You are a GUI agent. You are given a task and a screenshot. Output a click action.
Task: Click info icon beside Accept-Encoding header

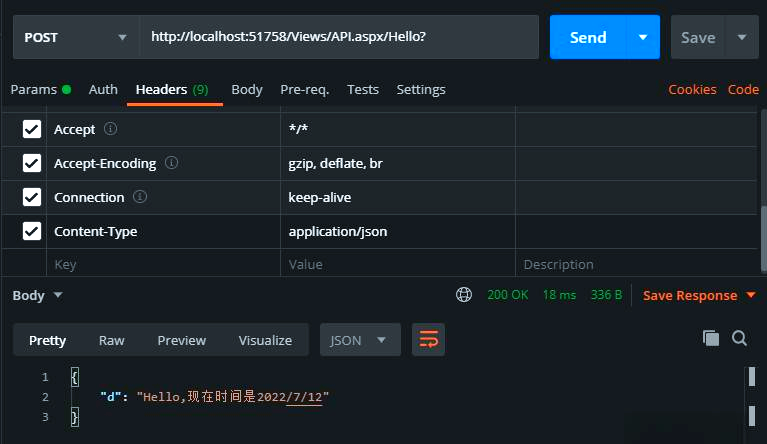(171, 163)
